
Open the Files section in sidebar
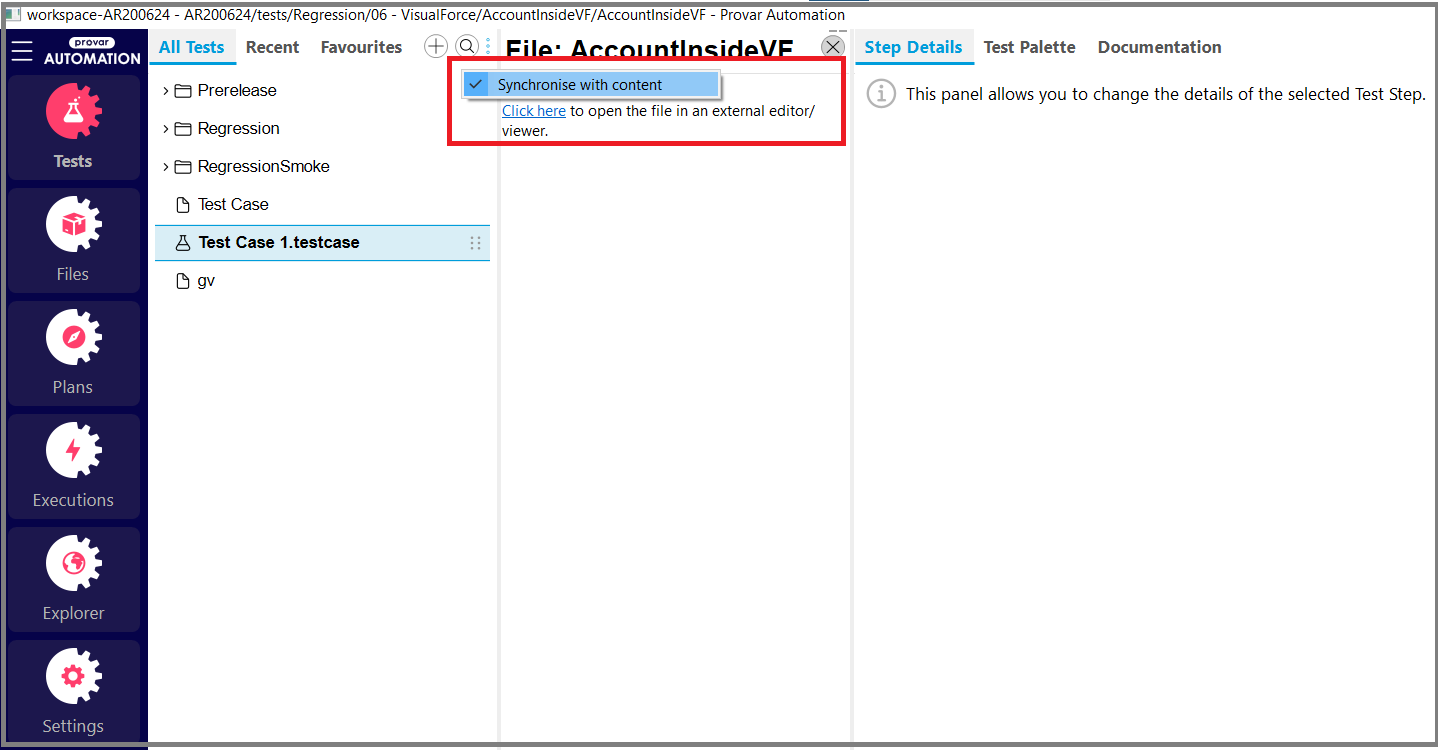(73, 241)
